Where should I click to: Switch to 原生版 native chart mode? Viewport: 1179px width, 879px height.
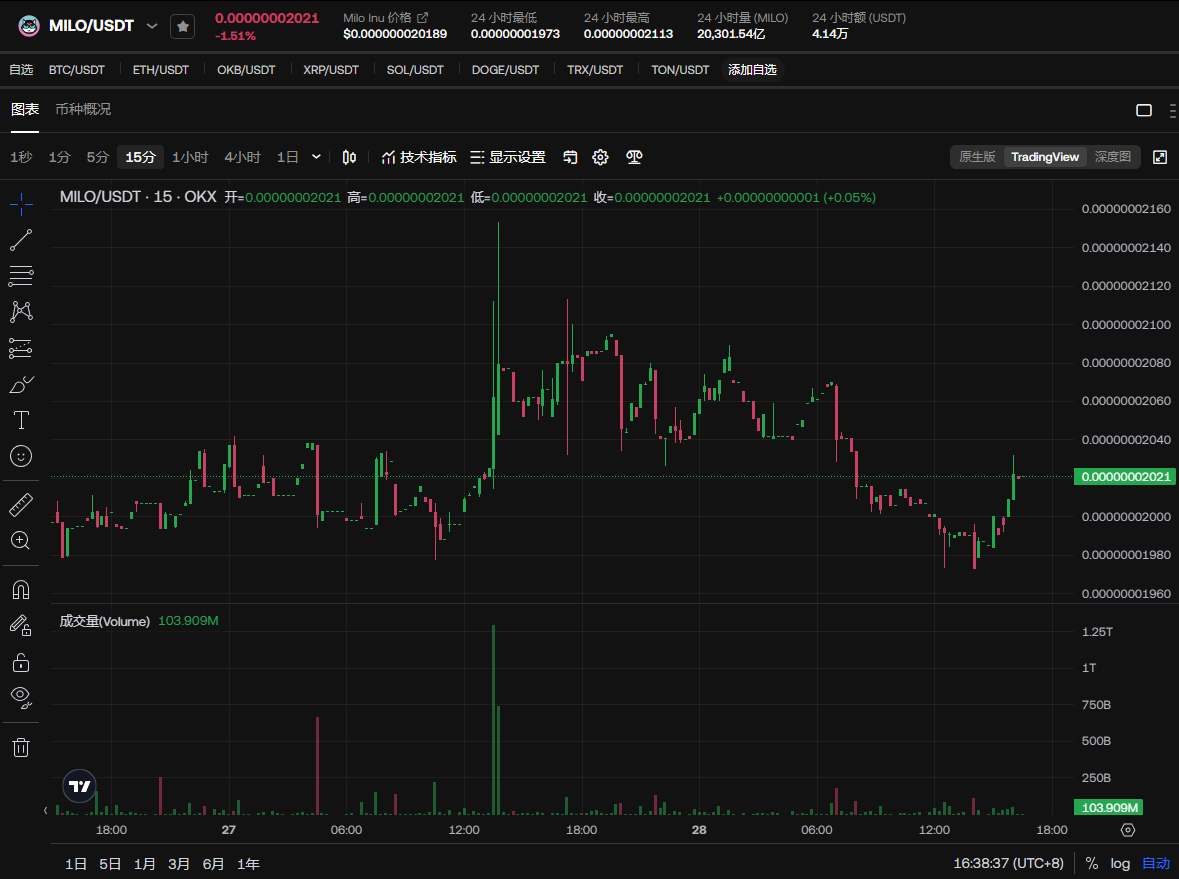coord(977,156)
